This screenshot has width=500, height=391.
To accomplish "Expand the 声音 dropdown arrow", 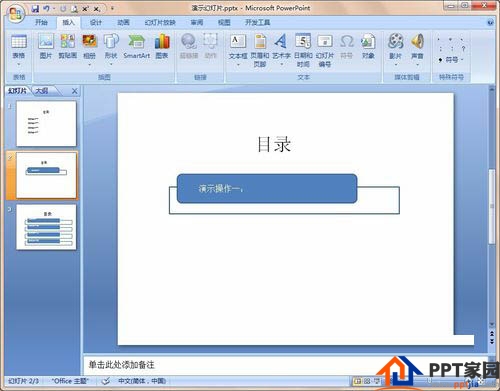I will pyautogui.click(x=417, y=64).
